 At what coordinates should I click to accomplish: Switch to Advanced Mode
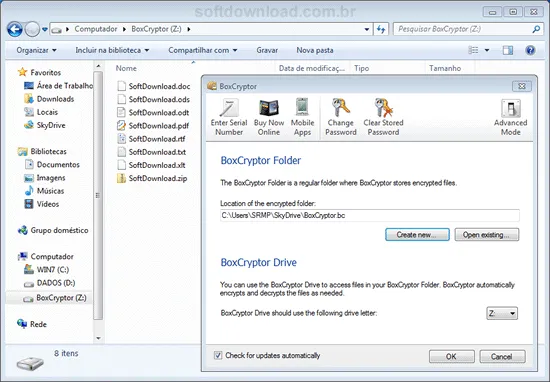(x=510, y=117)
